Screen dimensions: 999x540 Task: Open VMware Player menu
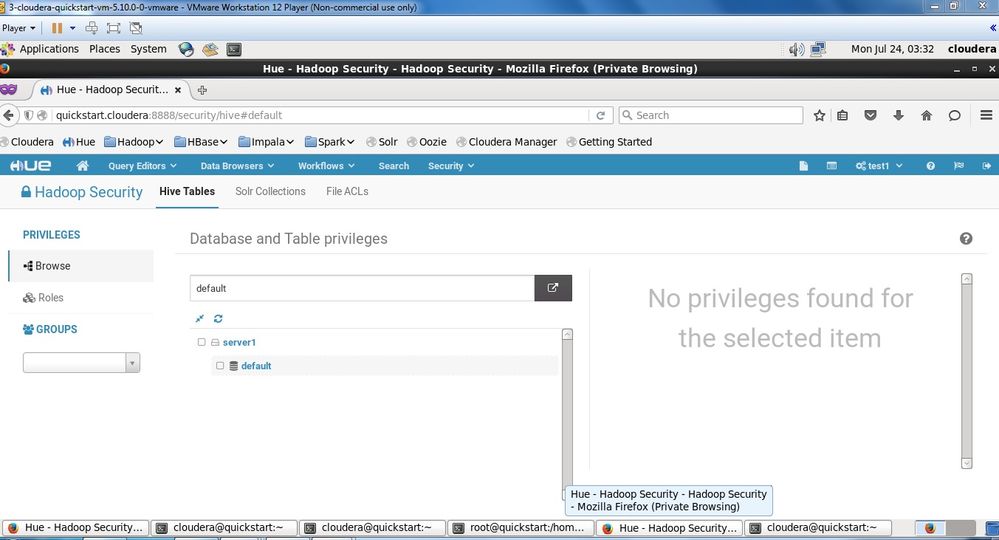pos(18,28)
